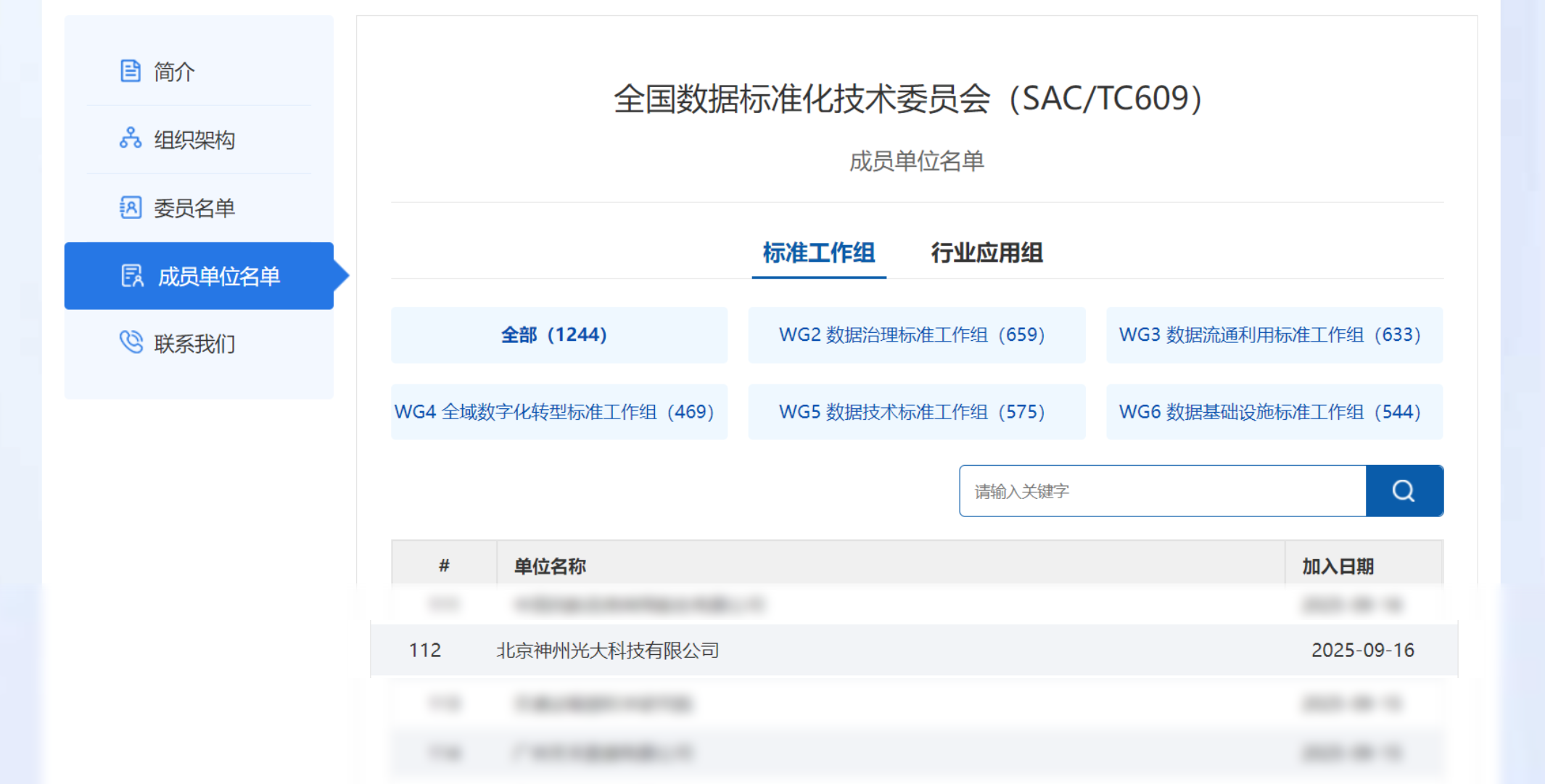Click the 委员名单 people icon
Image resolution: width=1545 pixels, height=784 pixels.
(130, 207)
